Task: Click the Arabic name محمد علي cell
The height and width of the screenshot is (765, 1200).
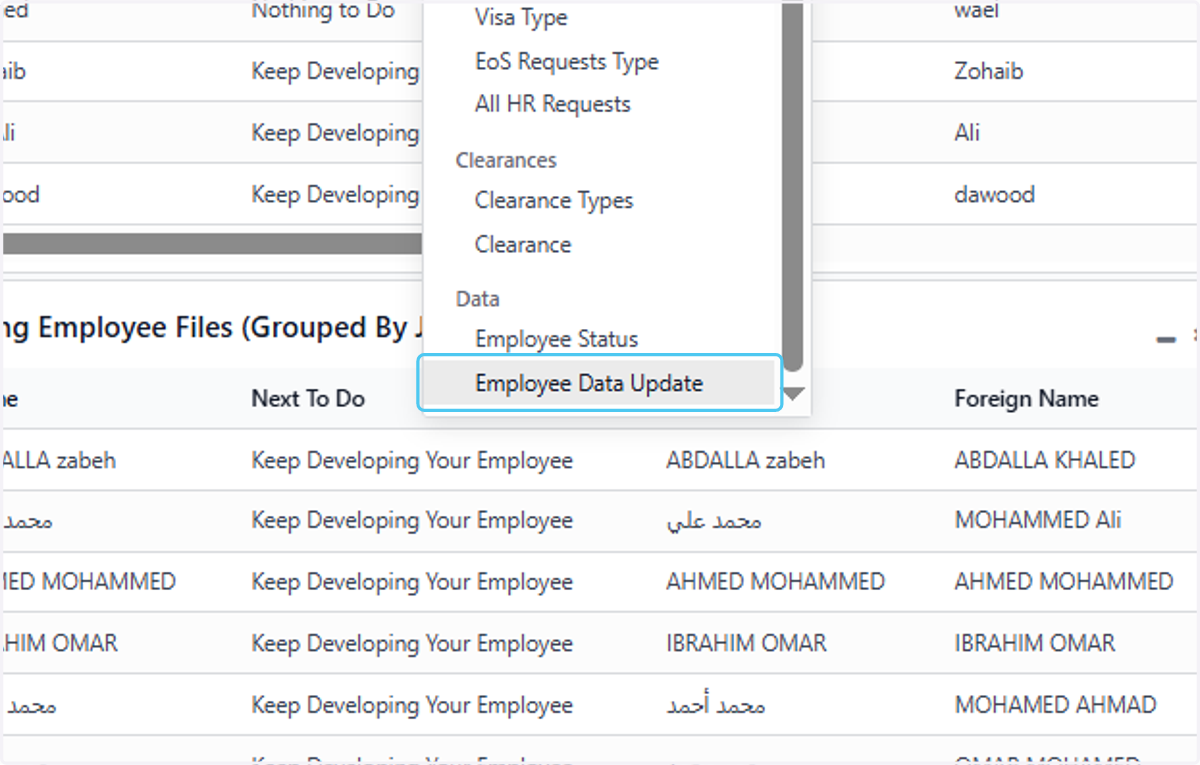Action: click(x=714, y=521)
